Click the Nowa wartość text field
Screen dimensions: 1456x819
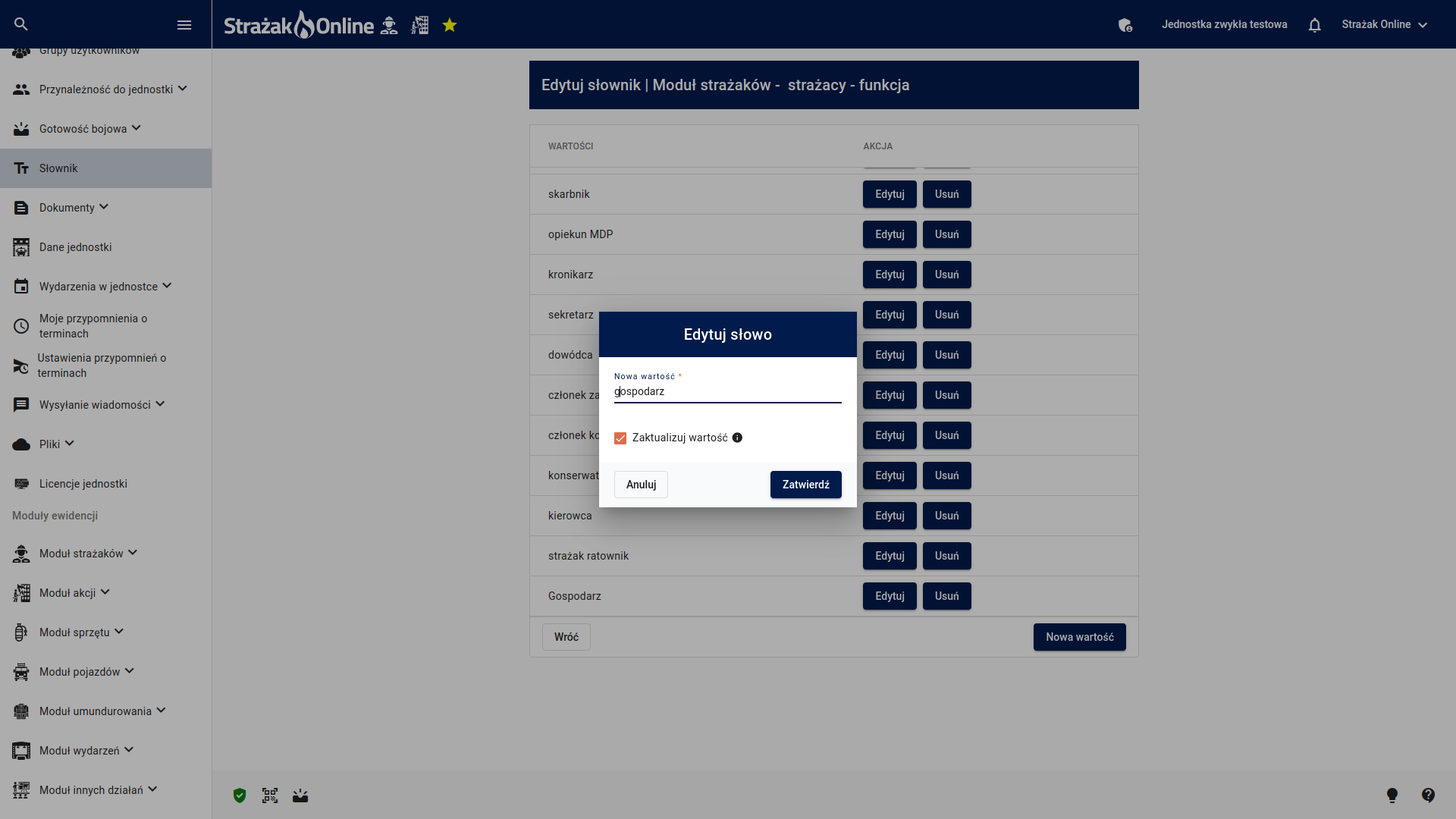(x=728, y=392)
